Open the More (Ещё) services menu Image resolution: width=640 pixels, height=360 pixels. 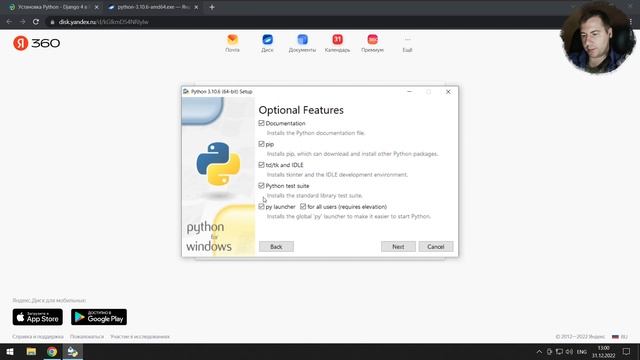point(407,43)
